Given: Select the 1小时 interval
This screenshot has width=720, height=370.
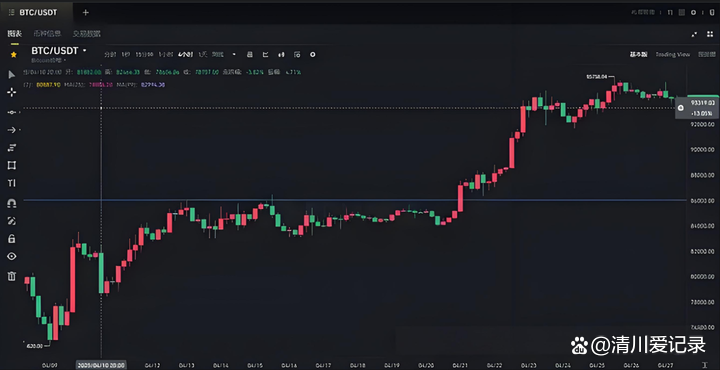Looking at the screenshot, I should pos(166,55).
